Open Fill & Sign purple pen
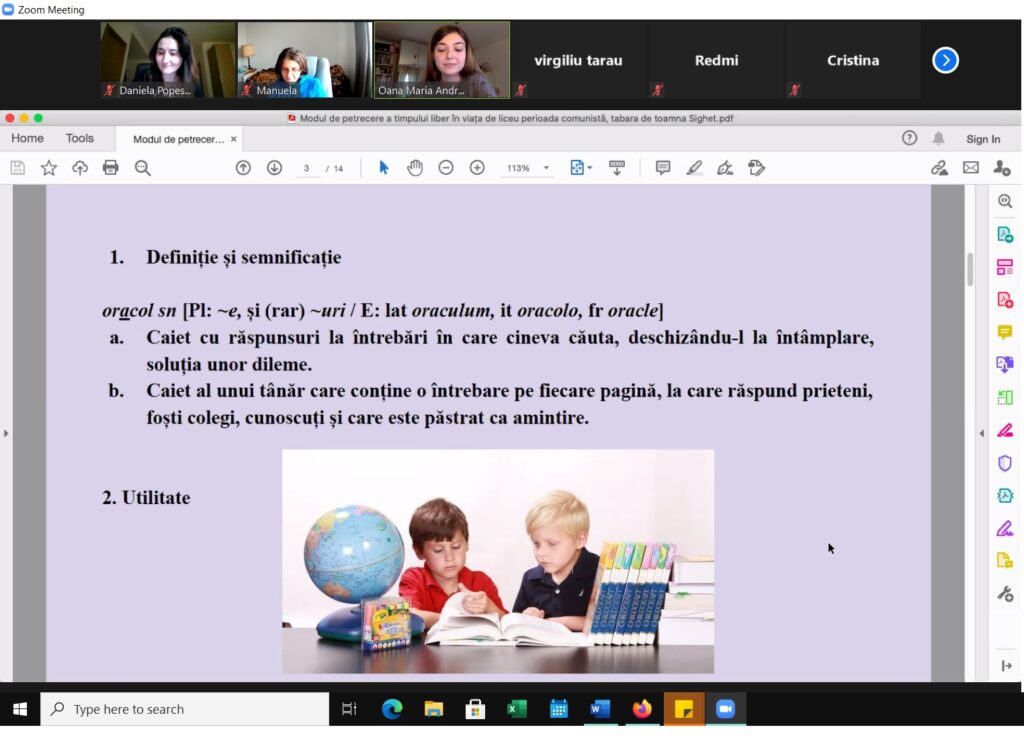 coord(1005,528)
